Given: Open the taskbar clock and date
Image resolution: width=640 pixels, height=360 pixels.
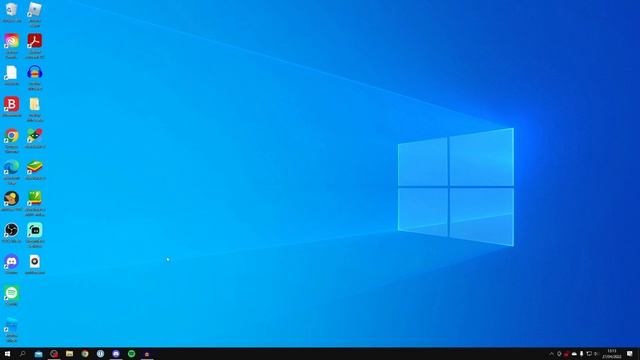Looking at the screenshot, I should tap(612, 354).
